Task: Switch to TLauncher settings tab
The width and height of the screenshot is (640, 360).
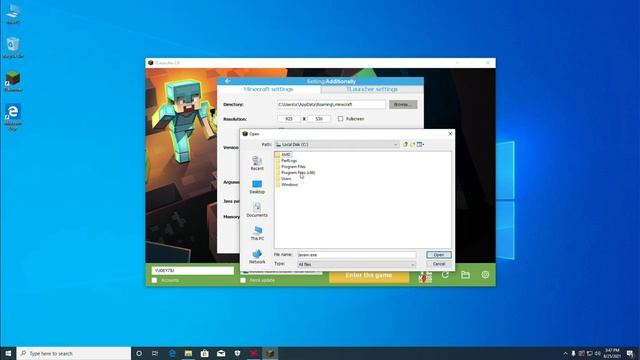Action: click(x=372, y=89)
